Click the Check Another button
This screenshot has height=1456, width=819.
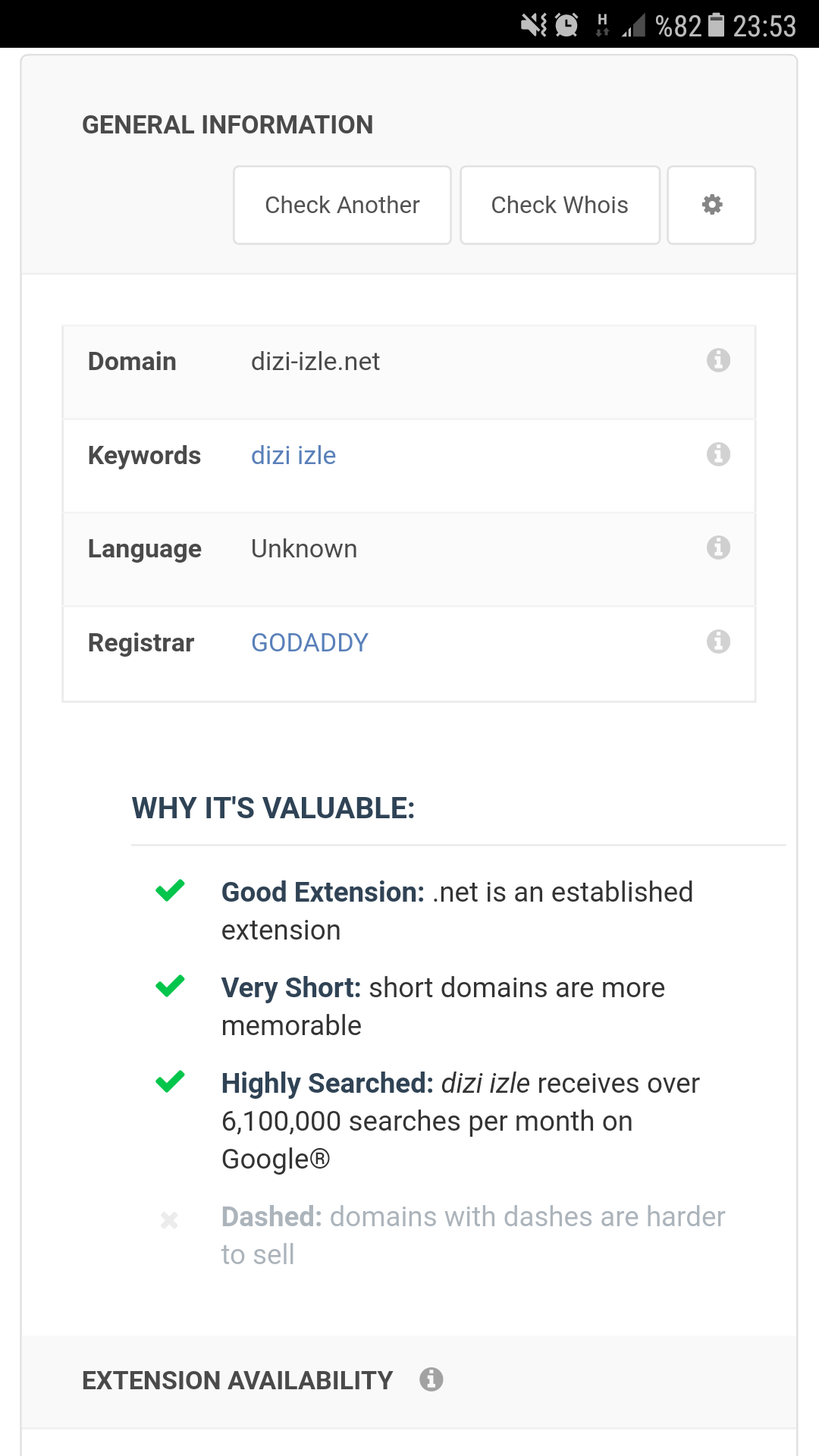(x=342, y=205)
